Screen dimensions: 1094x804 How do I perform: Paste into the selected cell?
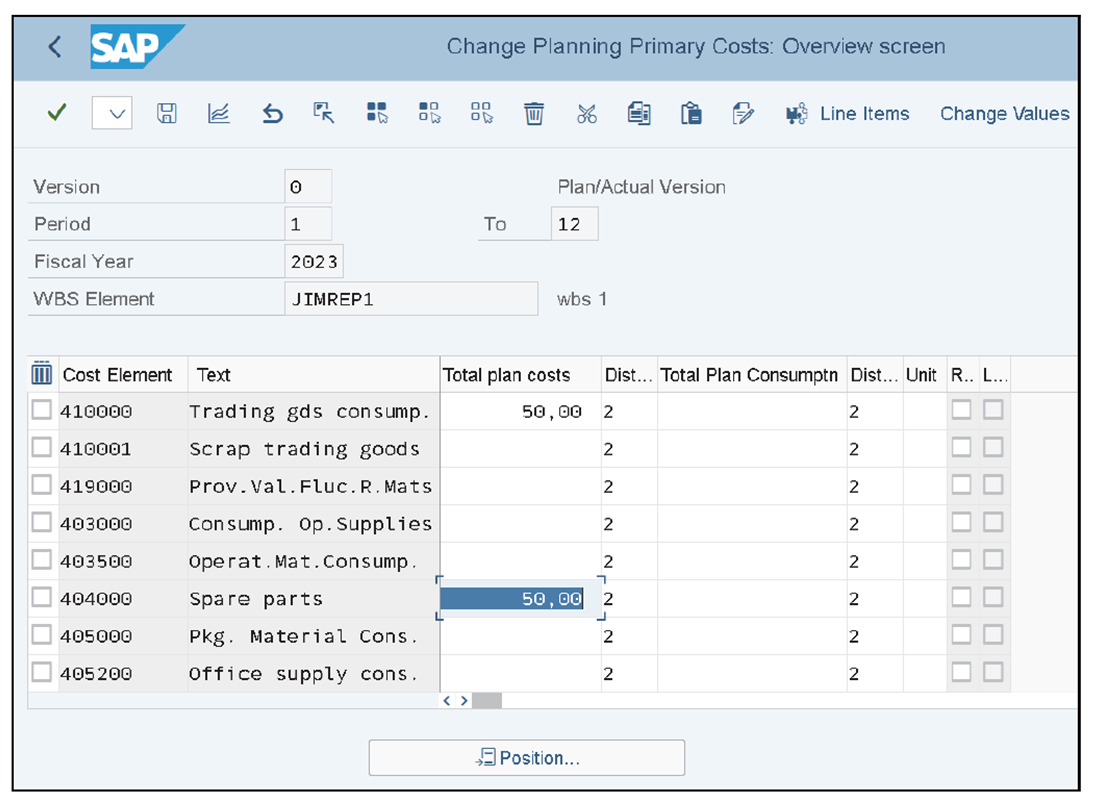pos(692,113)
